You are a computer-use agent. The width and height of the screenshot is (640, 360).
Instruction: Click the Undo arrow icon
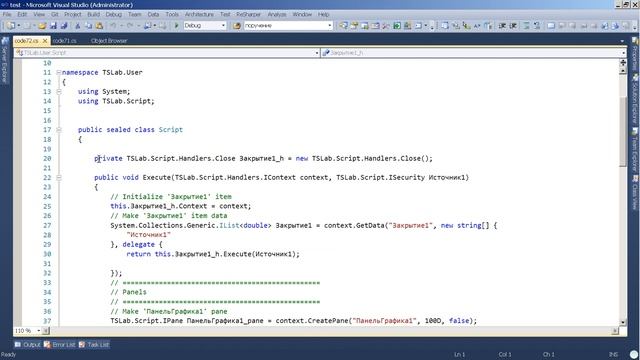(114, 25)
